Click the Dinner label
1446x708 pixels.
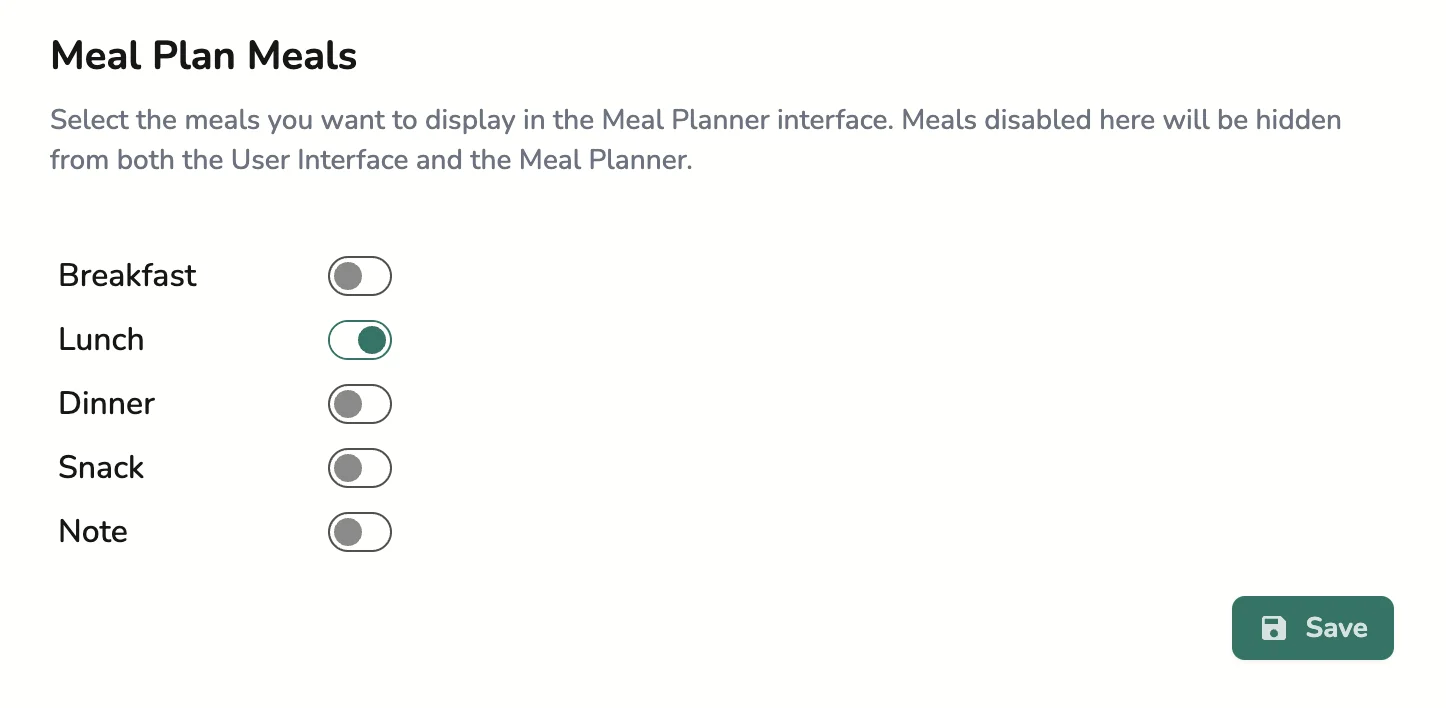point(106,404)
